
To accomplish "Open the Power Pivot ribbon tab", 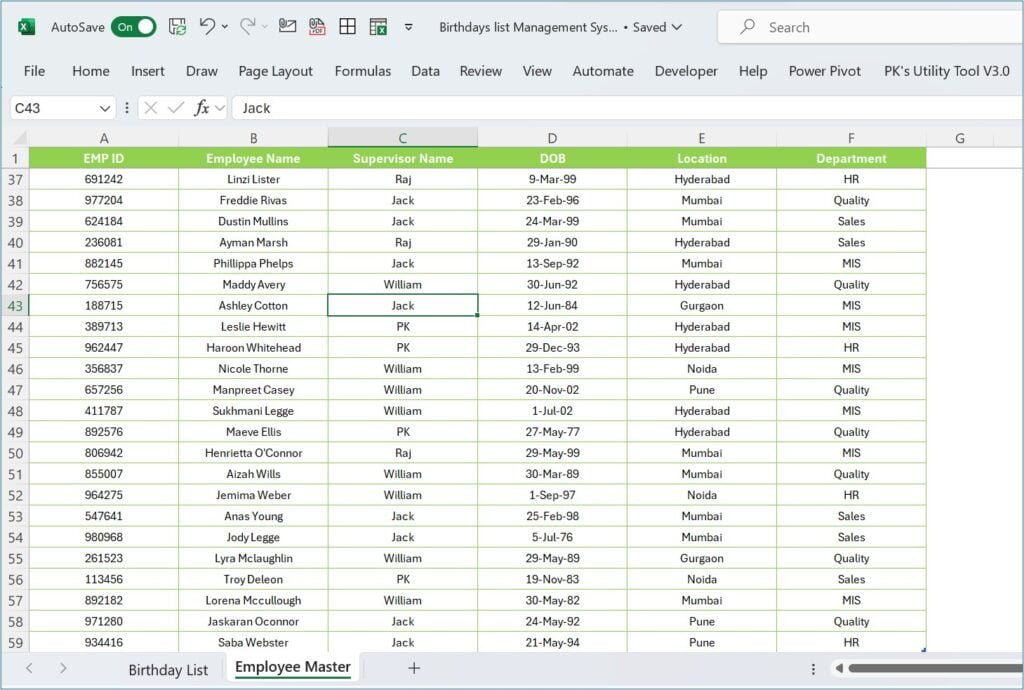I will tap(824, 71).
